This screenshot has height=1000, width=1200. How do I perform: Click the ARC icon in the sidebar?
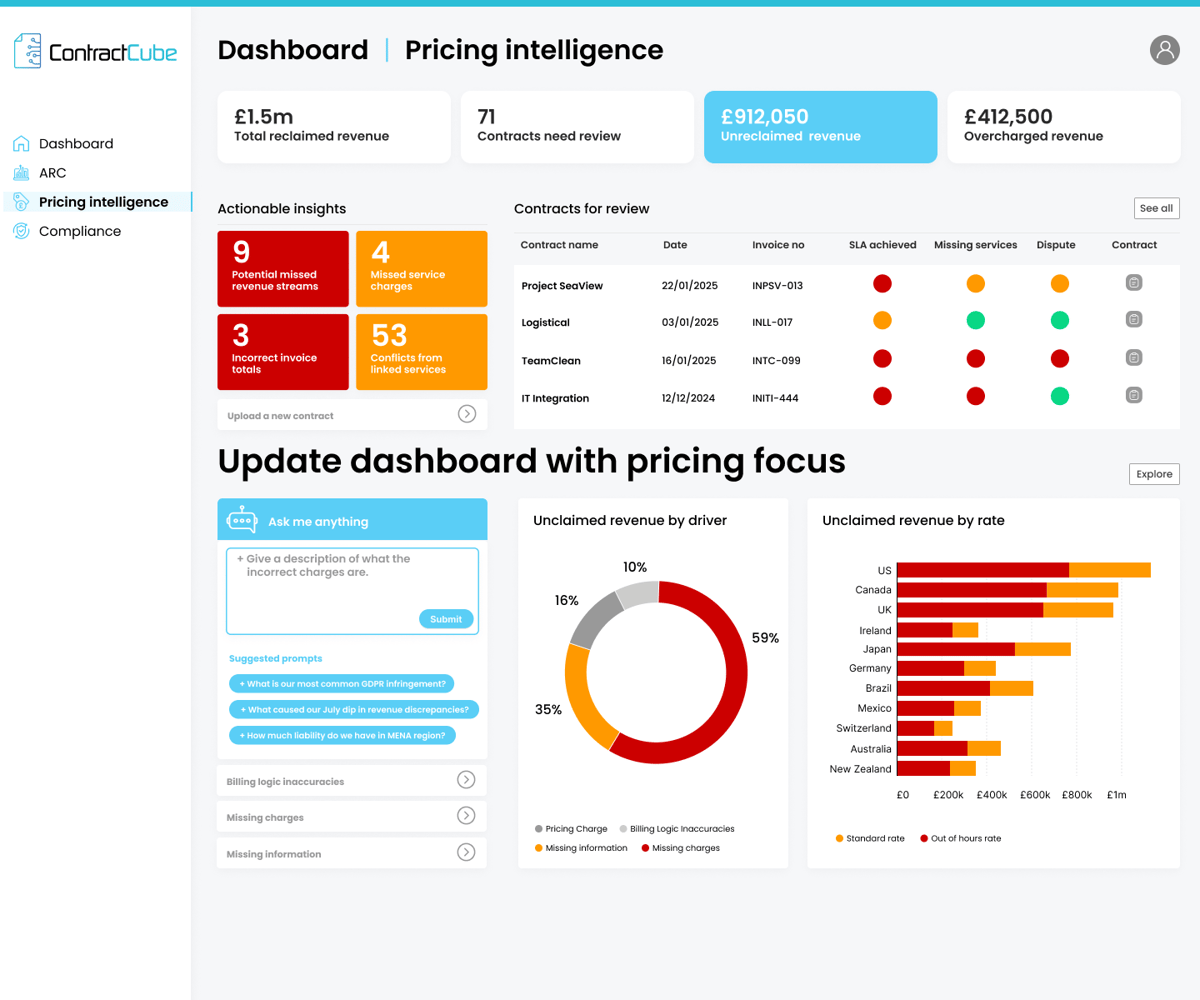[19, 172]
